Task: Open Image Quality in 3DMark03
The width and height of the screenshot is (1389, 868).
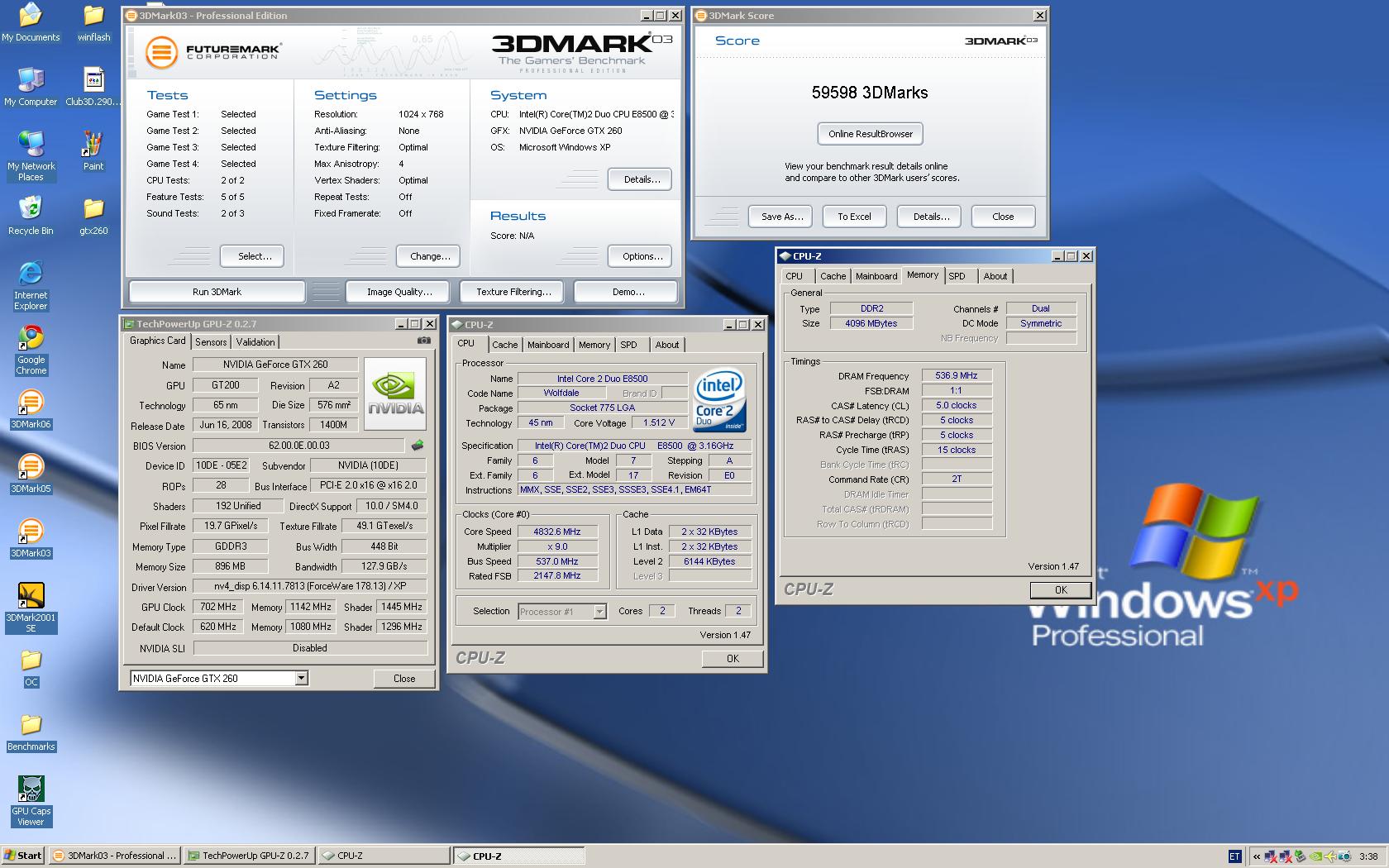Action: (399, 292)
